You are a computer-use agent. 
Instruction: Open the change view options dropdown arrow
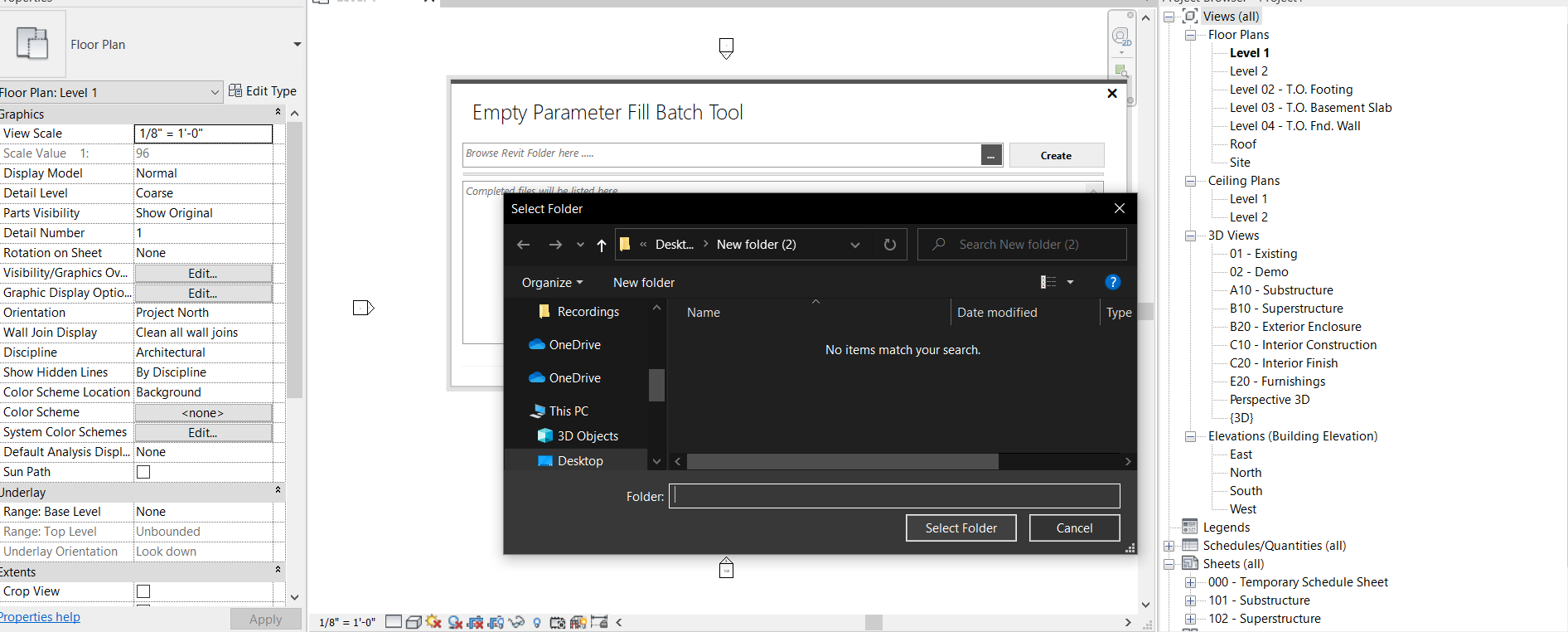coord(1070,282)
